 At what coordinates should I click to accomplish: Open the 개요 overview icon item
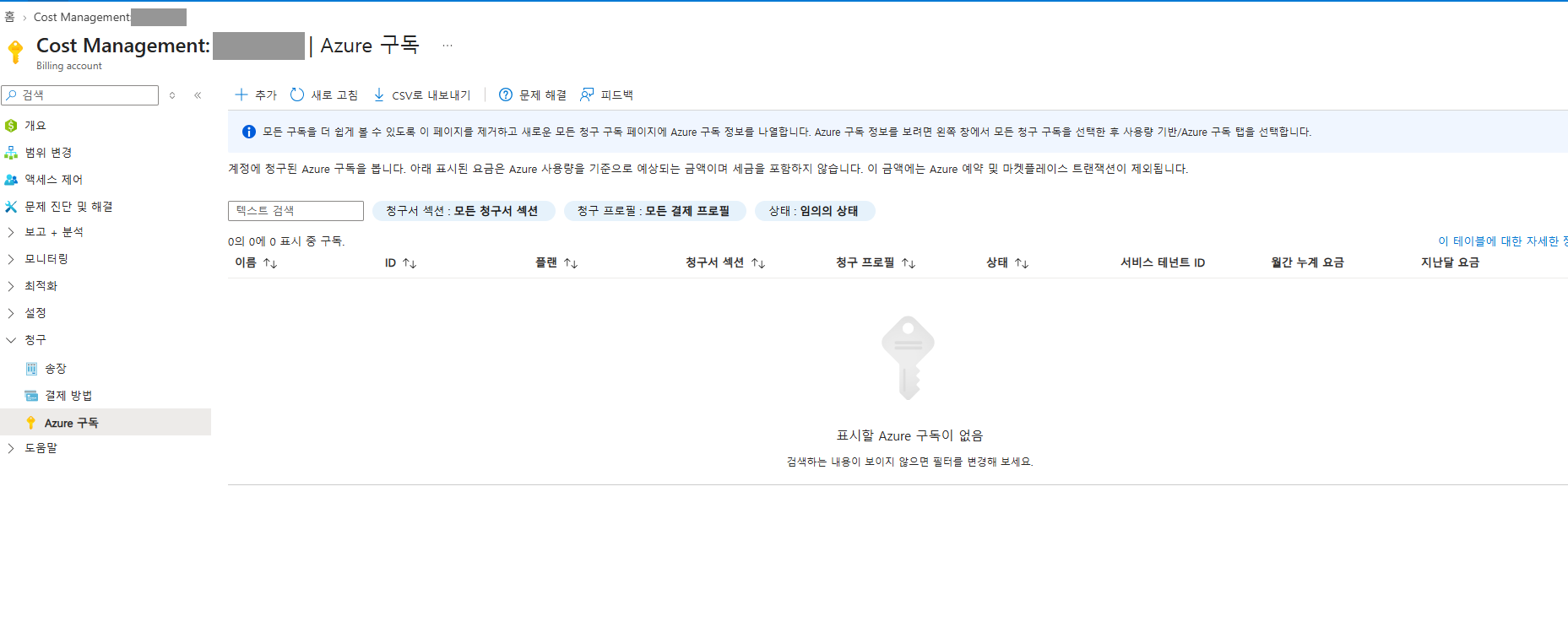pos(11,126)
